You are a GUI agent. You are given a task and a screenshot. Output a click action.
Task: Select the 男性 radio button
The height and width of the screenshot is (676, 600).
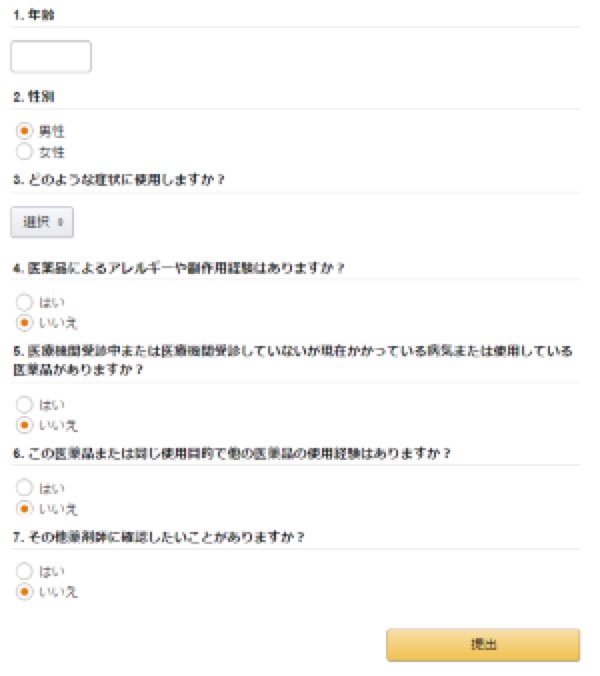(25, 131)
